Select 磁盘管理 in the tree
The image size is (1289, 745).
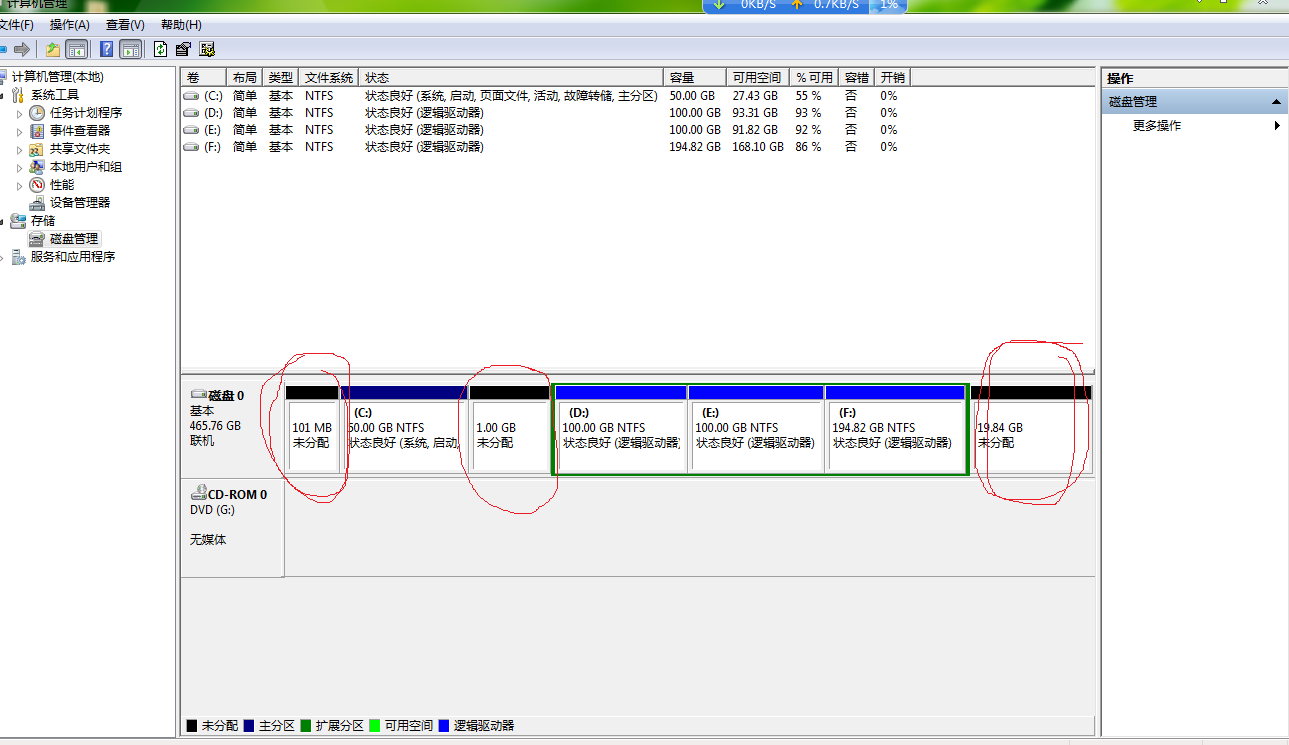pos(74,239)
